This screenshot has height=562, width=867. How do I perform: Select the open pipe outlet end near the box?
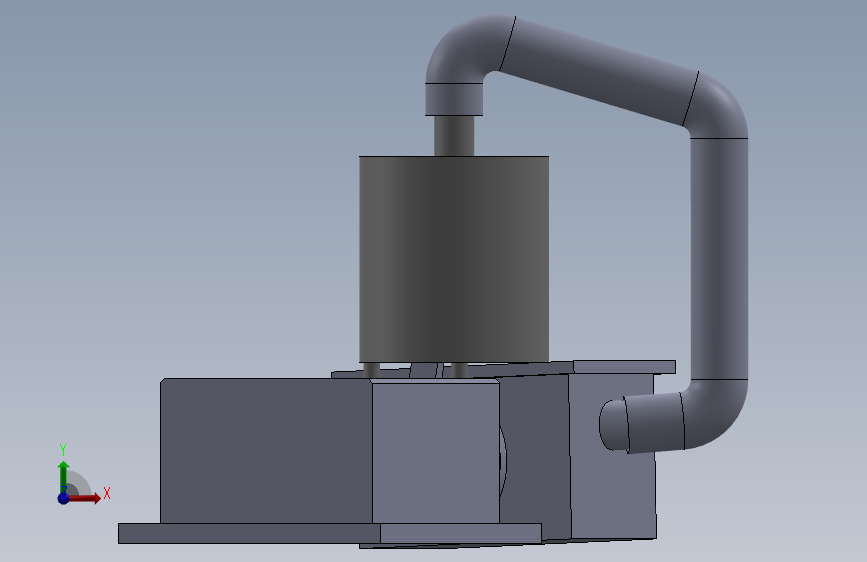click(x=614, y=425)
